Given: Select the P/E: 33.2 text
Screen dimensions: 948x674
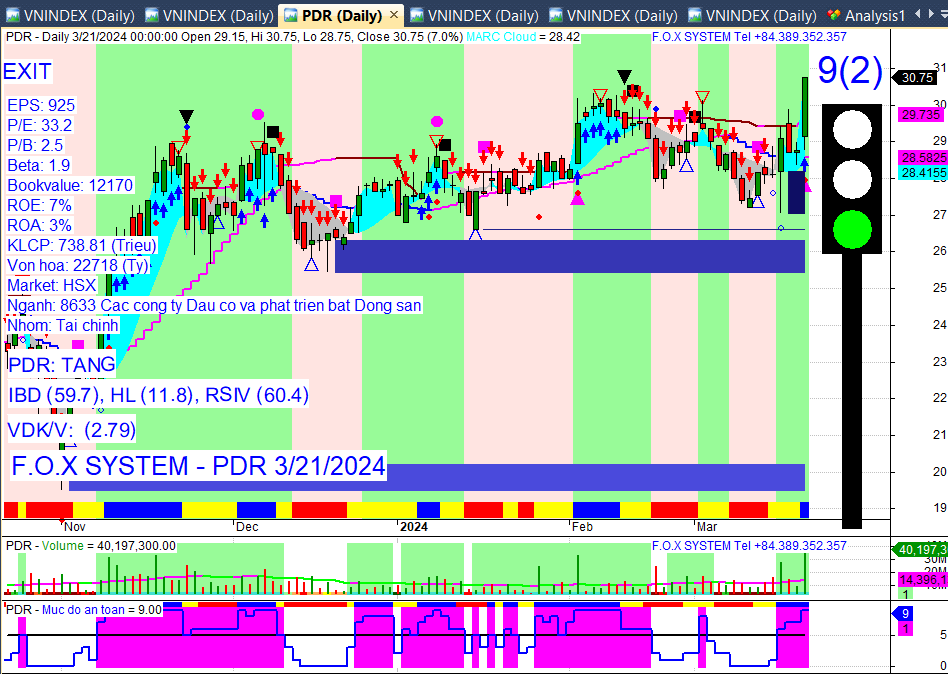Looking at the screenshot, I should [40, 125].
